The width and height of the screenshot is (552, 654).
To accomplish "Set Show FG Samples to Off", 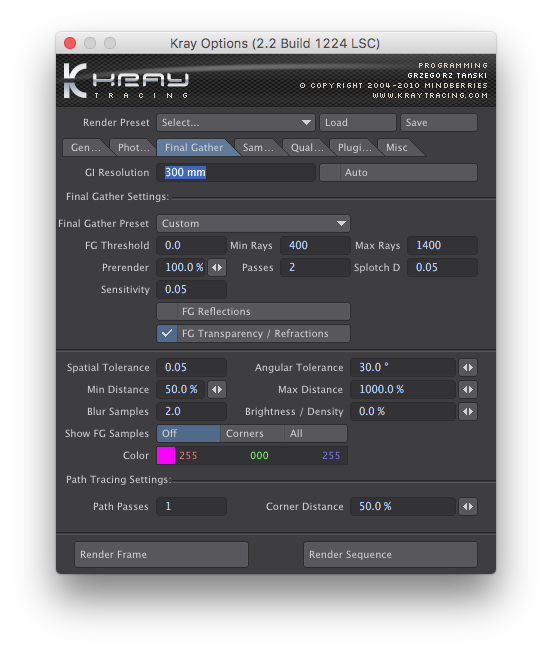I will [189, 434].
